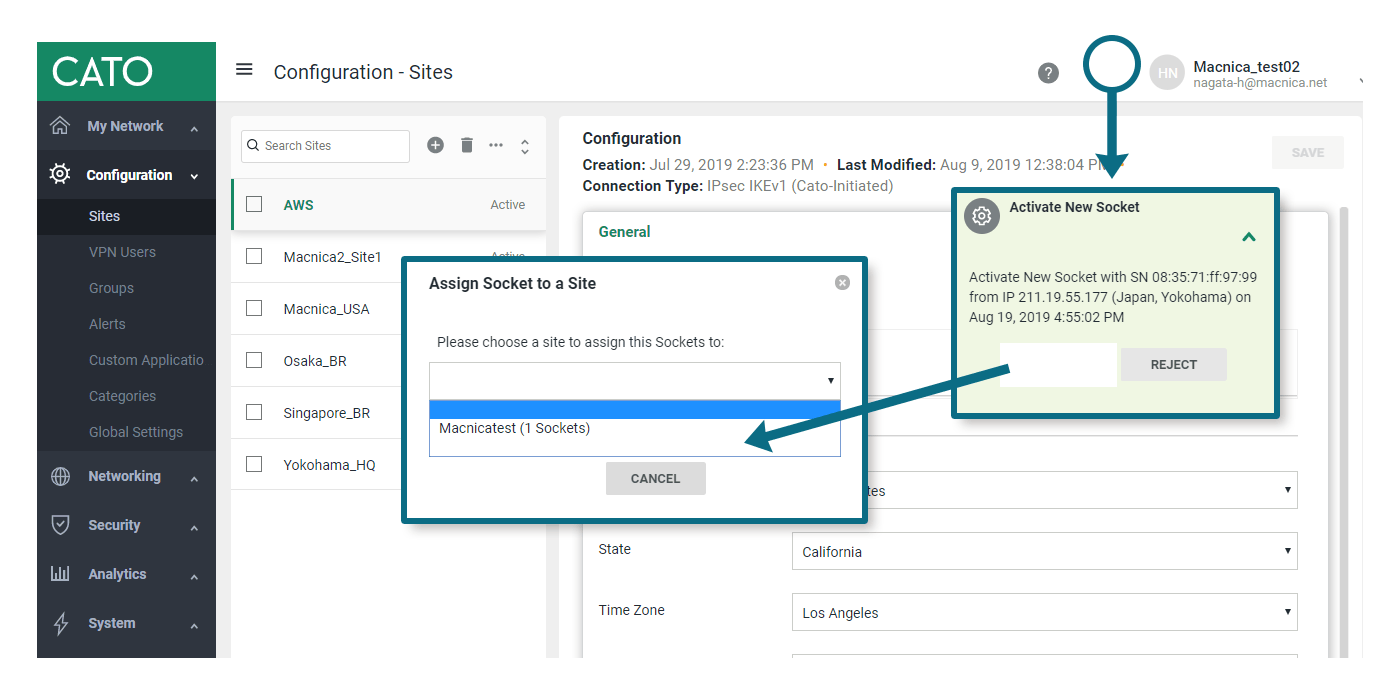Click the My Network home icon

(x=60, y=126)
